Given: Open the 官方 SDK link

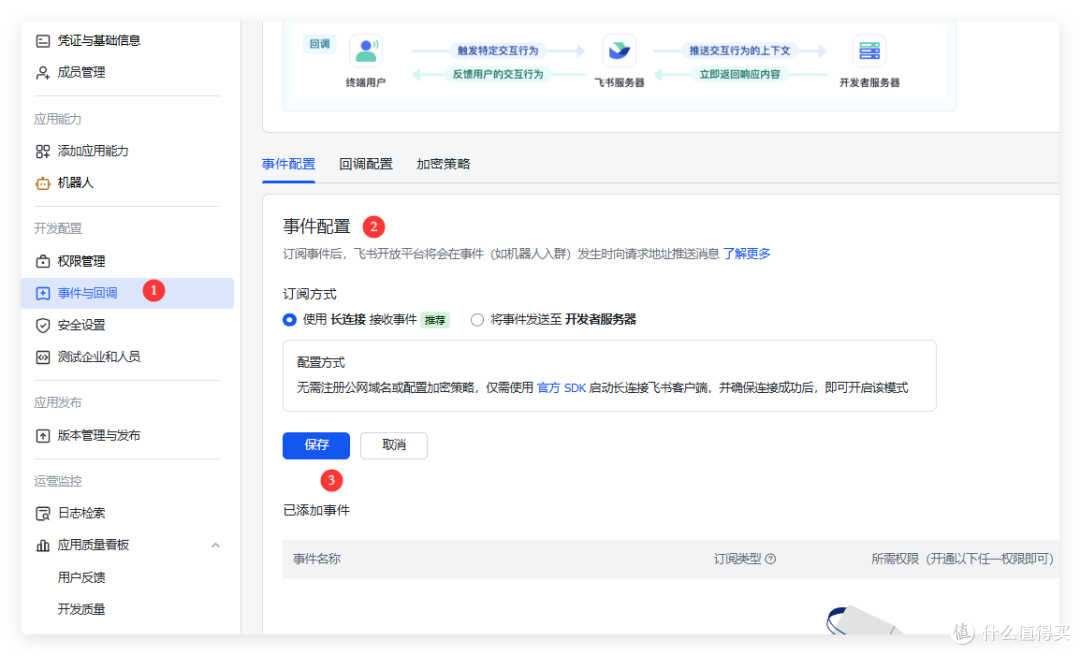Looking at the screenshot, I should point(561,388).
